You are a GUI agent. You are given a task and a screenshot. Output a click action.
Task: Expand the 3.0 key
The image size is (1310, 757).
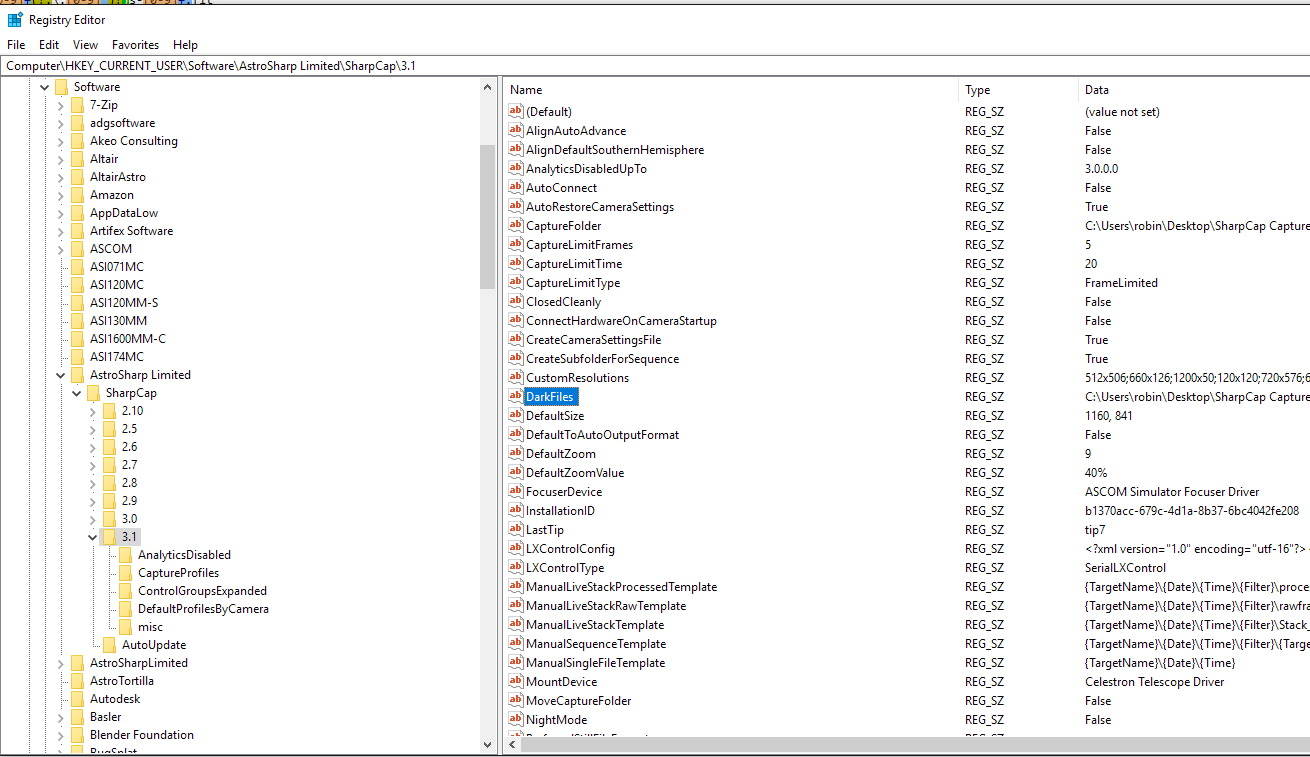92,519
